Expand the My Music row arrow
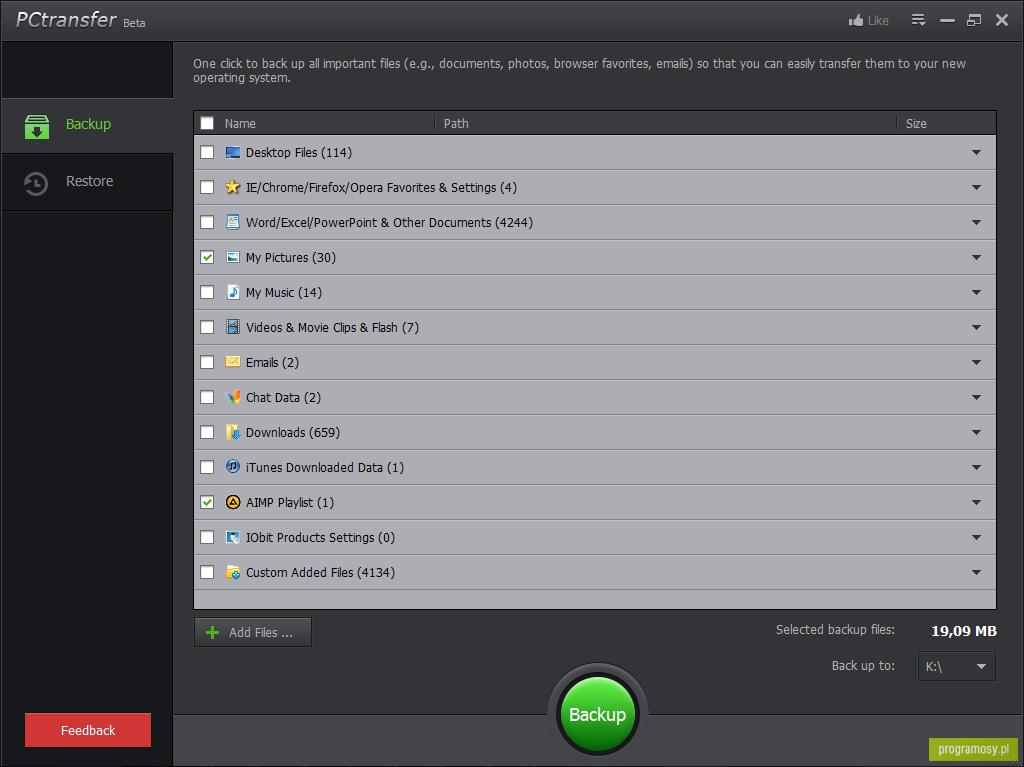Image resolution: width=1024 pixels, height=767 pixels. click(976, 292)
